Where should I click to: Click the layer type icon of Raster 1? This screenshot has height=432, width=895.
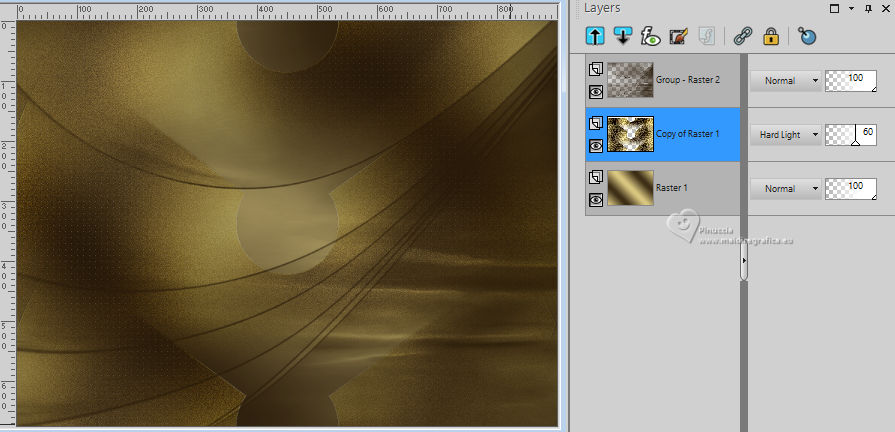point(596,177)
